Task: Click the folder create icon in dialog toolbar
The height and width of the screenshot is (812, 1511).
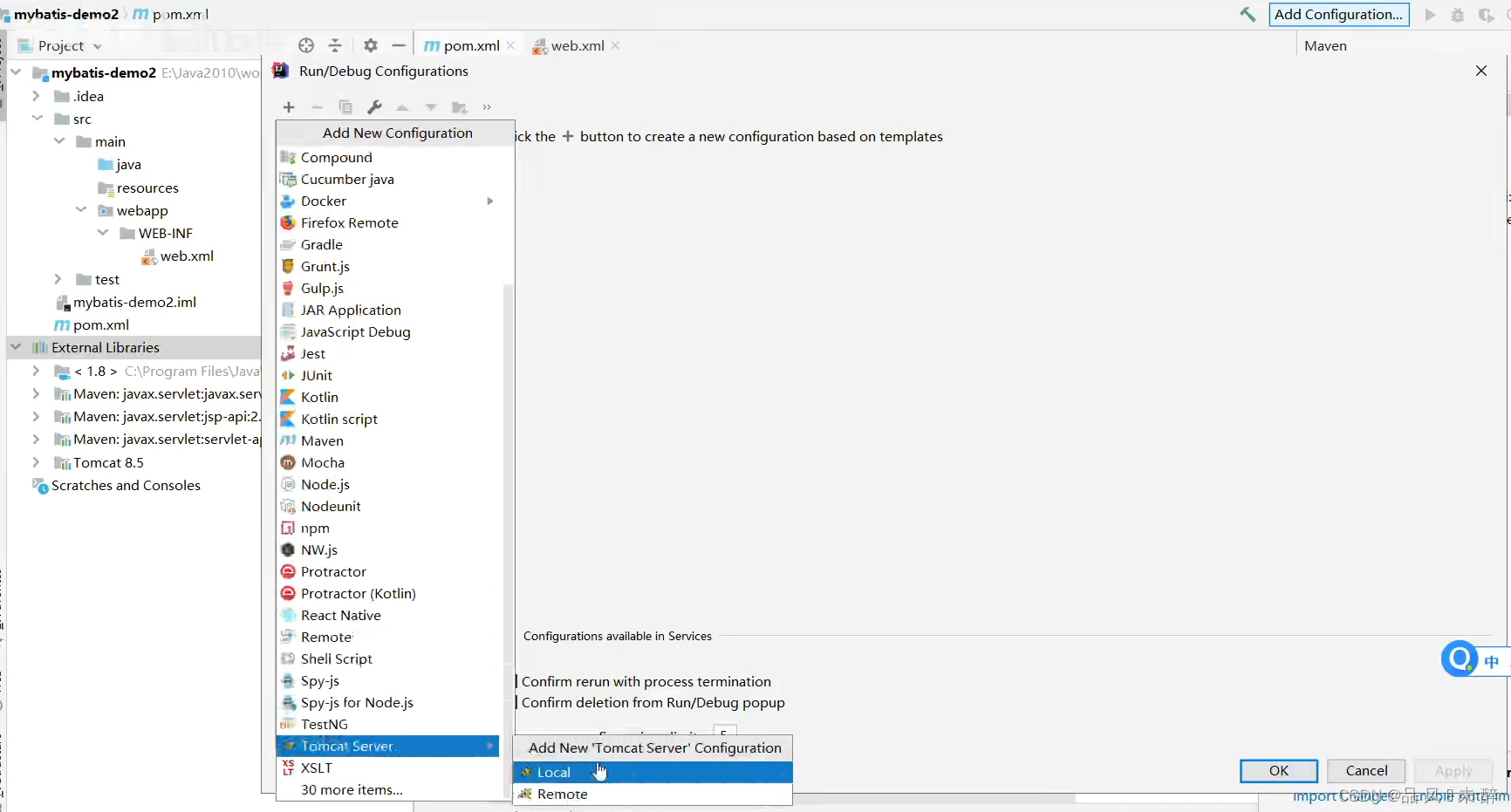Action: click(x=459, y=107)
